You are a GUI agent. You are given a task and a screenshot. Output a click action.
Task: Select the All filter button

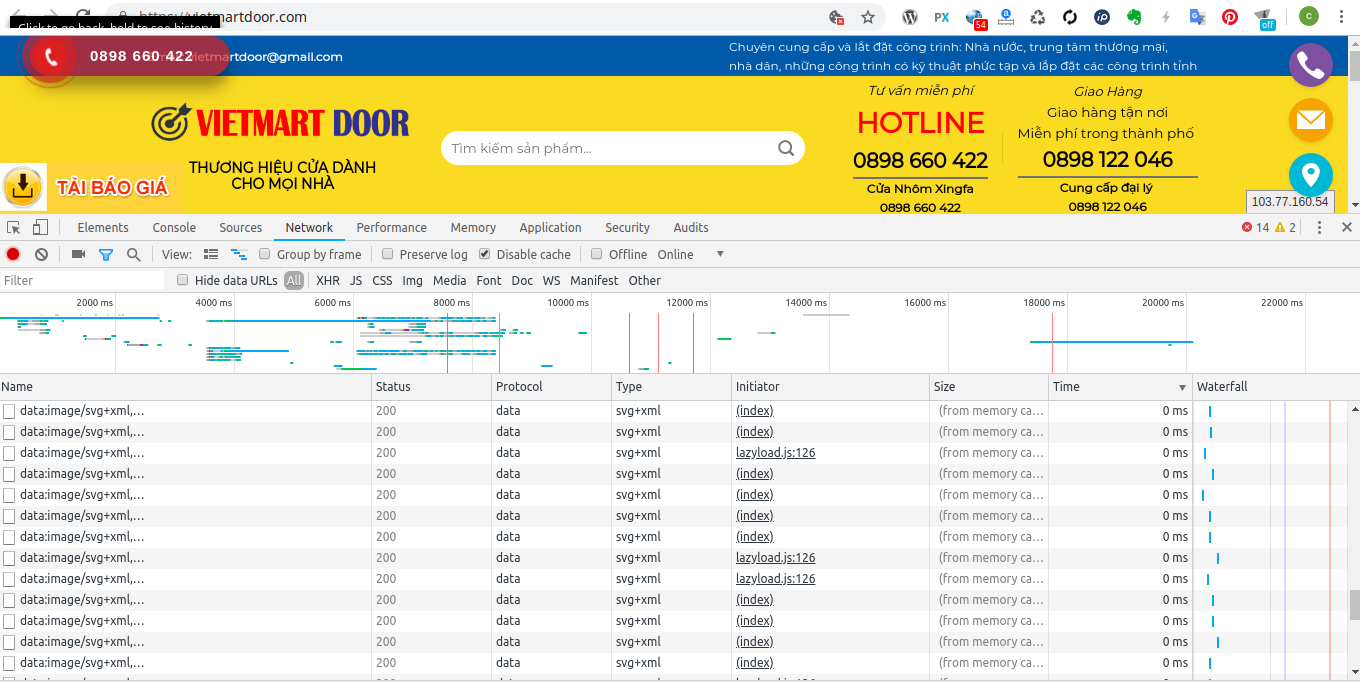293,281
